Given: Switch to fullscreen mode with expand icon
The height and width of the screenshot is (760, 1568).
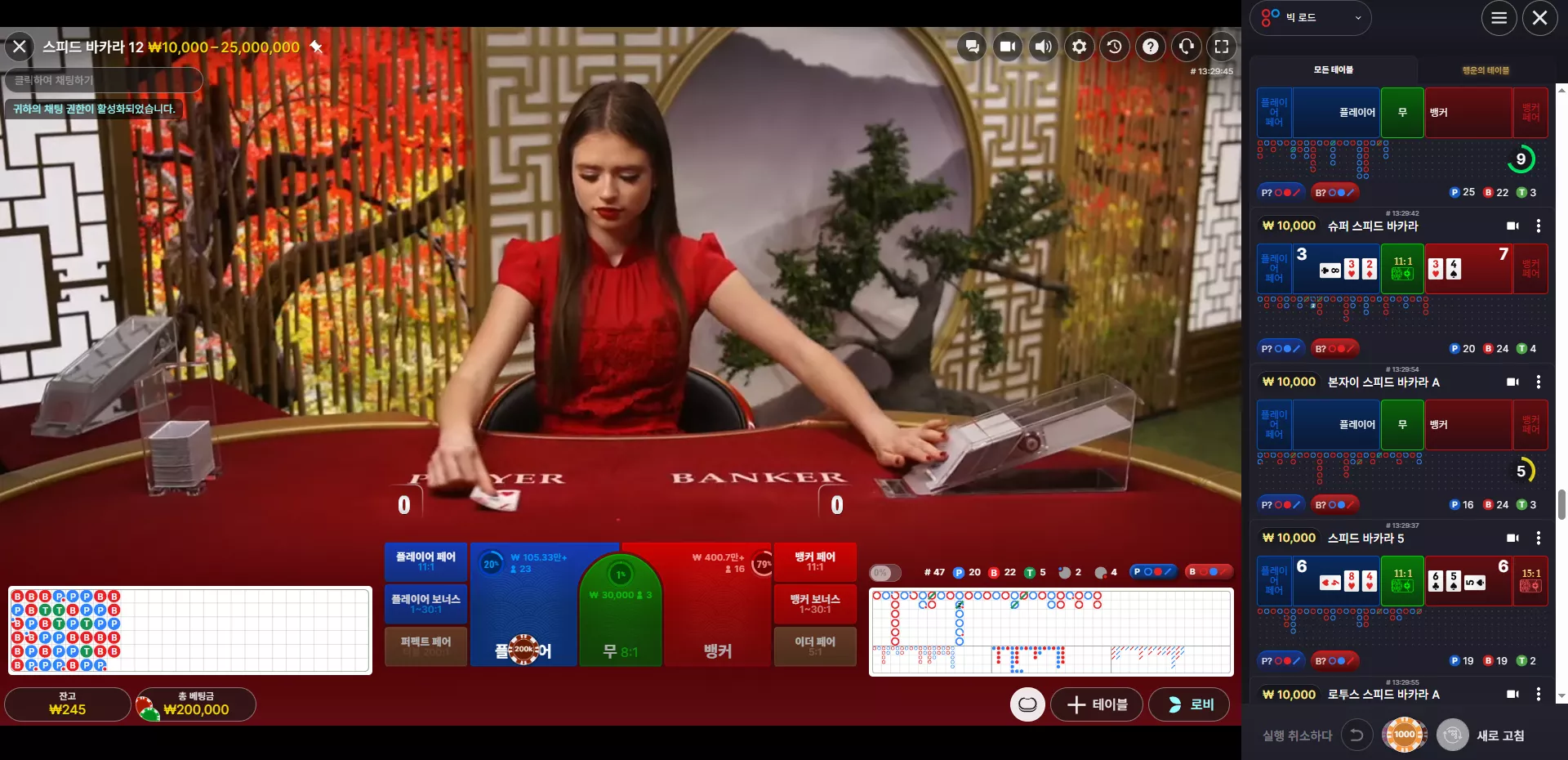Looking at the screenshot, I should click(1222, 47).
